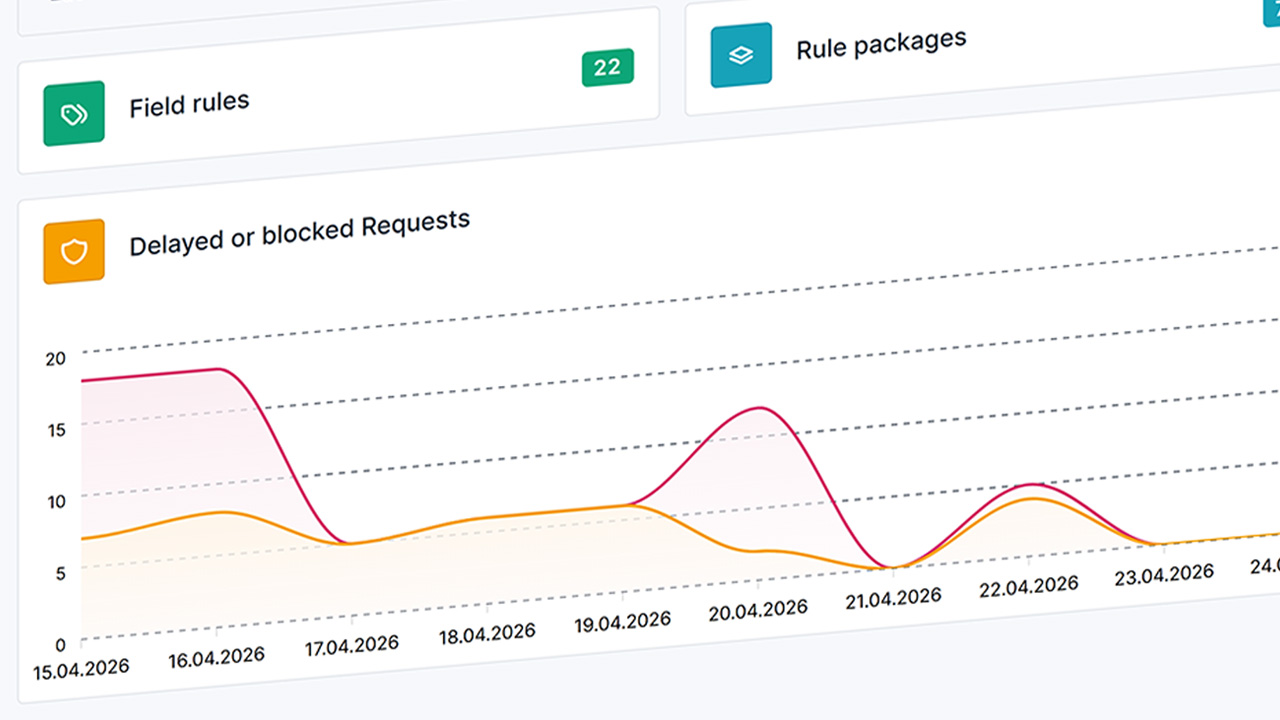This screenshot has height=720, width=1280.
Task: Click the 17.04.2026 axis date label
Action: pyautogui.click(x=352, y=645)
